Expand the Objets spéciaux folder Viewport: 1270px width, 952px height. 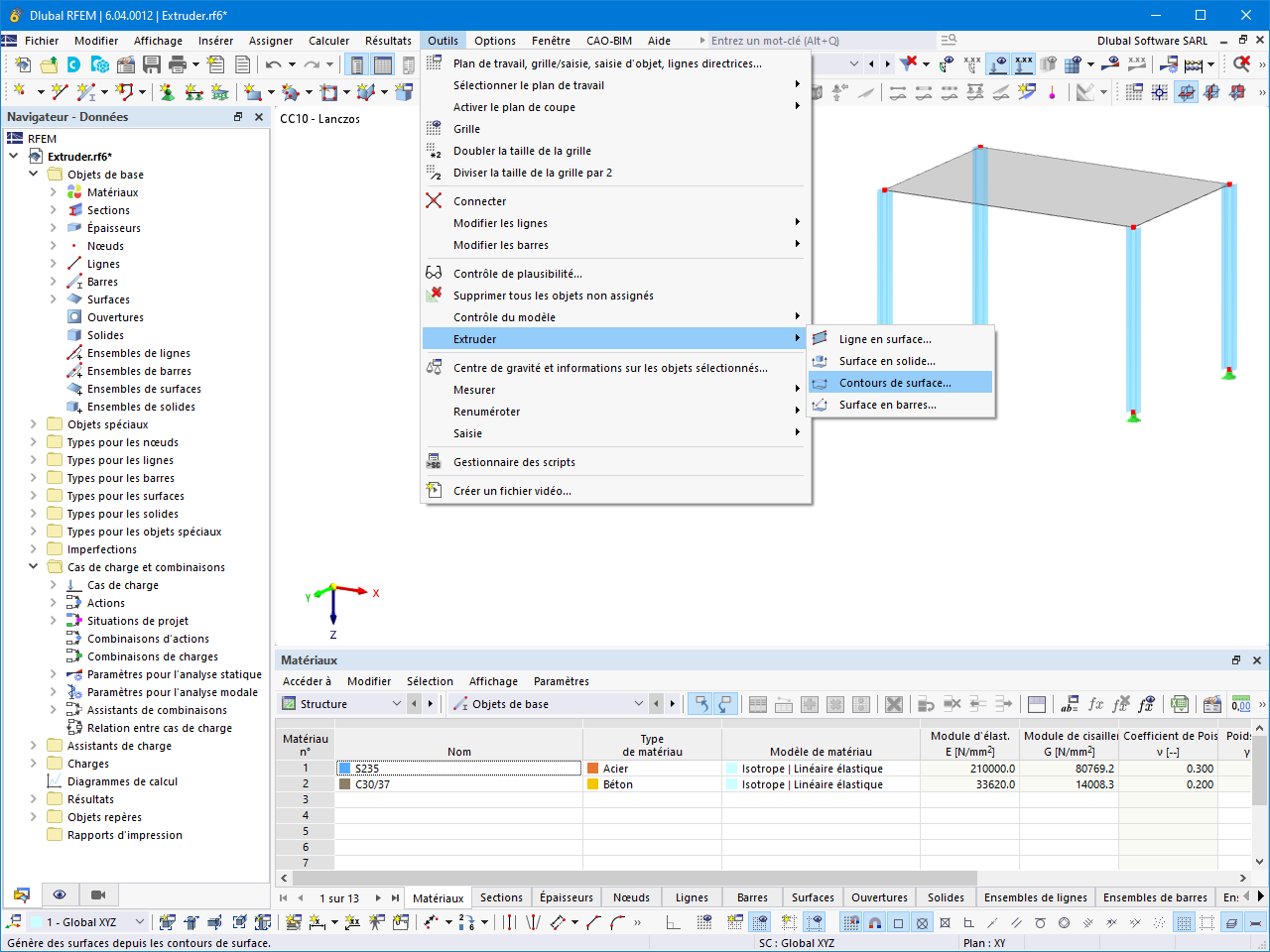(34, 424)
